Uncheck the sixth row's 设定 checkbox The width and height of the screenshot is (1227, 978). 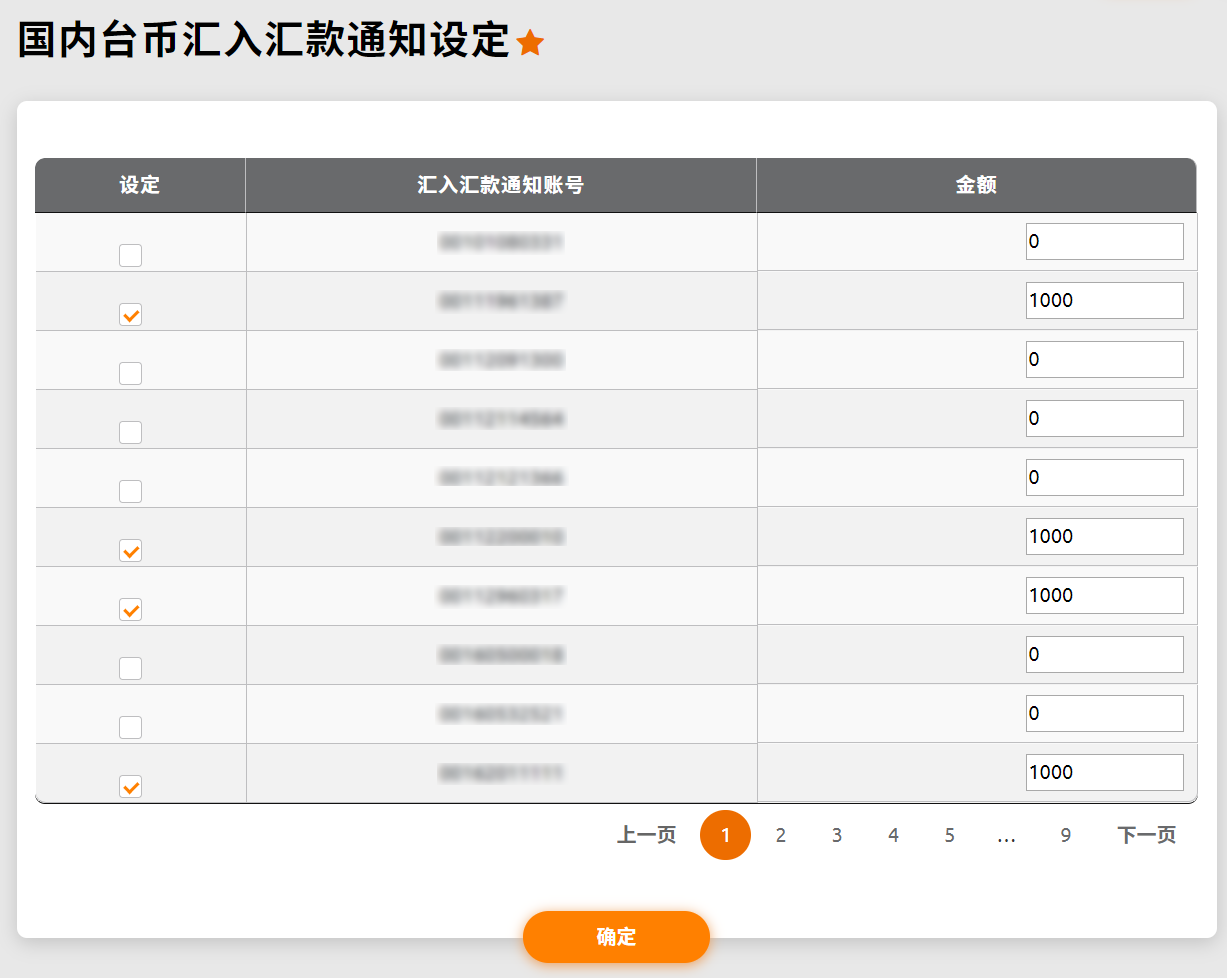[130, 550]
